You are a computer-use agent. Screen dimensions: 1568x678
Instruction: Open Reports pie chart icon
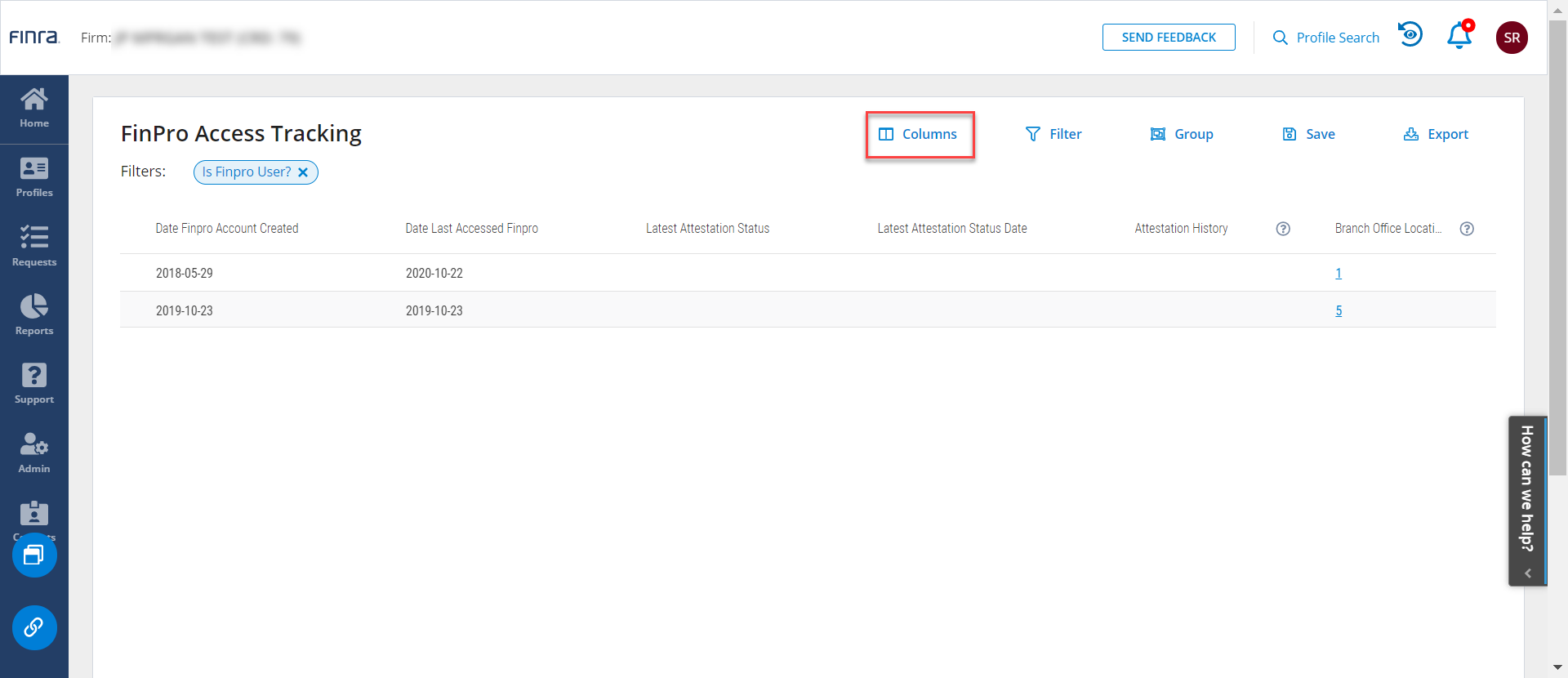(x=34, y=315)
